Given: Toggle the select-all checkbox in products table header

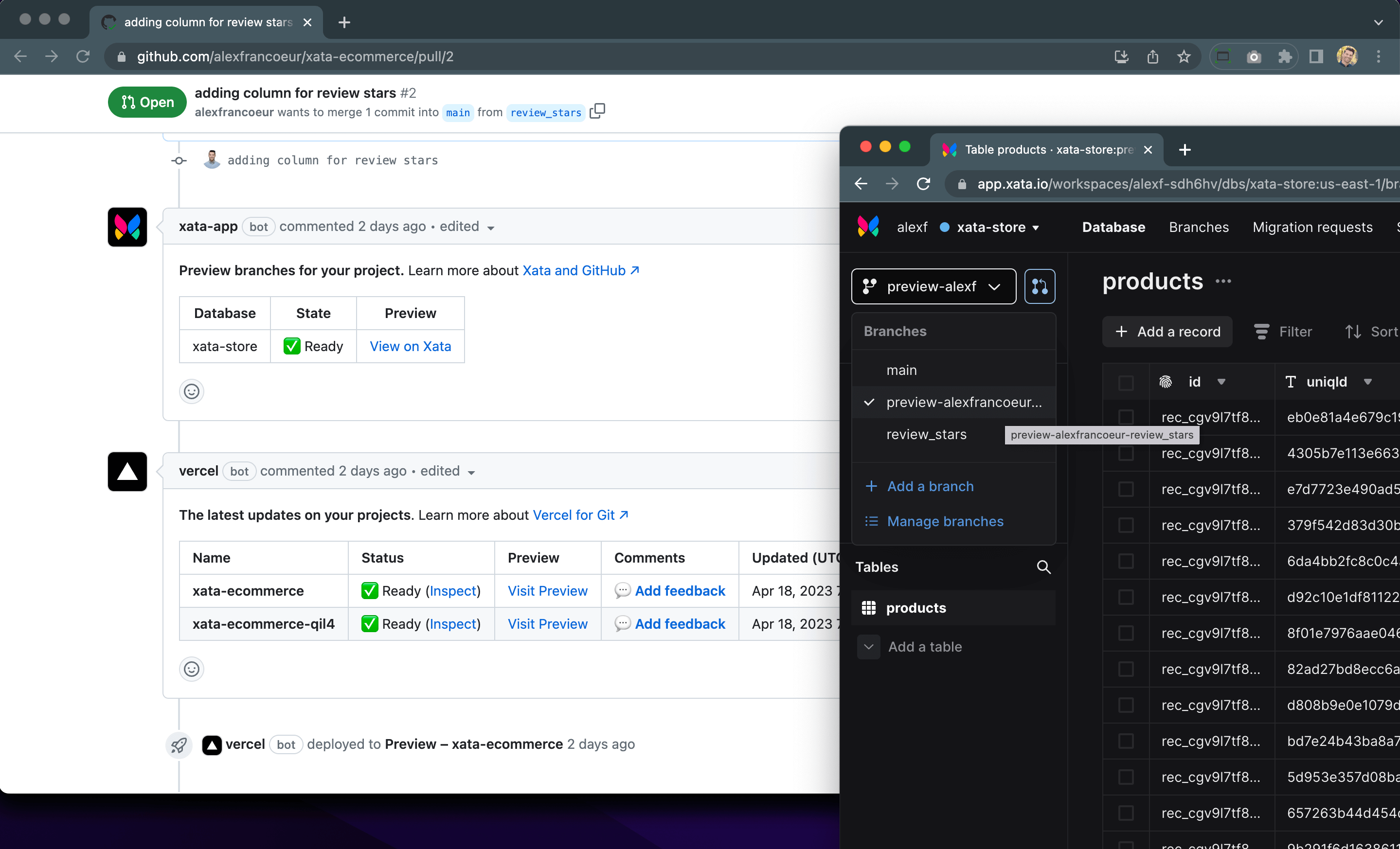Looking at the screenshot, I should coord(1126,382).
